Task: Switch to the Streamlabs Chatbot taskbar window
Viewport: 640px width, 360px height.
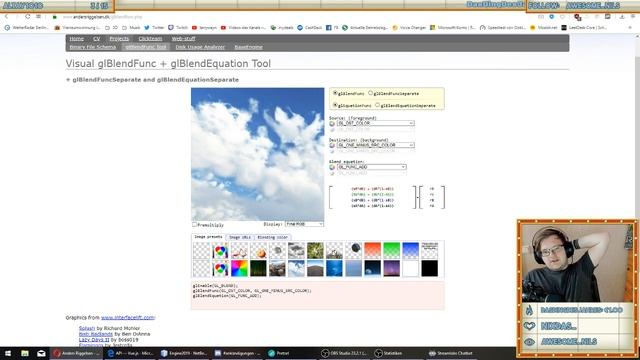Action: pyautogui.click(x=452, y=353)
